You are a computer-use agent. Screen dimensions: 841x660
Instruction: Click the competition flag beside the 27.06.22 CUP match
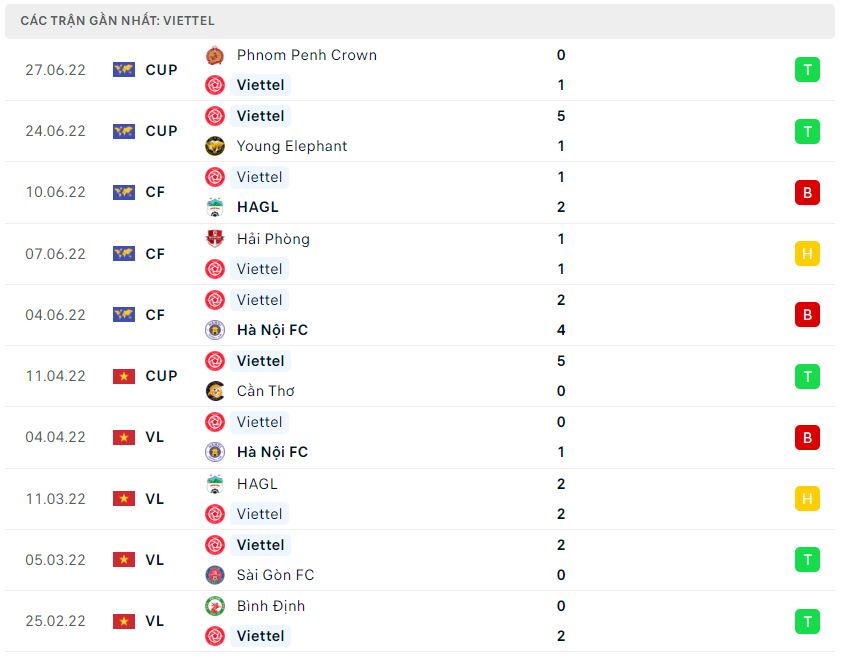pyautogui.click(x=124, y=70)
